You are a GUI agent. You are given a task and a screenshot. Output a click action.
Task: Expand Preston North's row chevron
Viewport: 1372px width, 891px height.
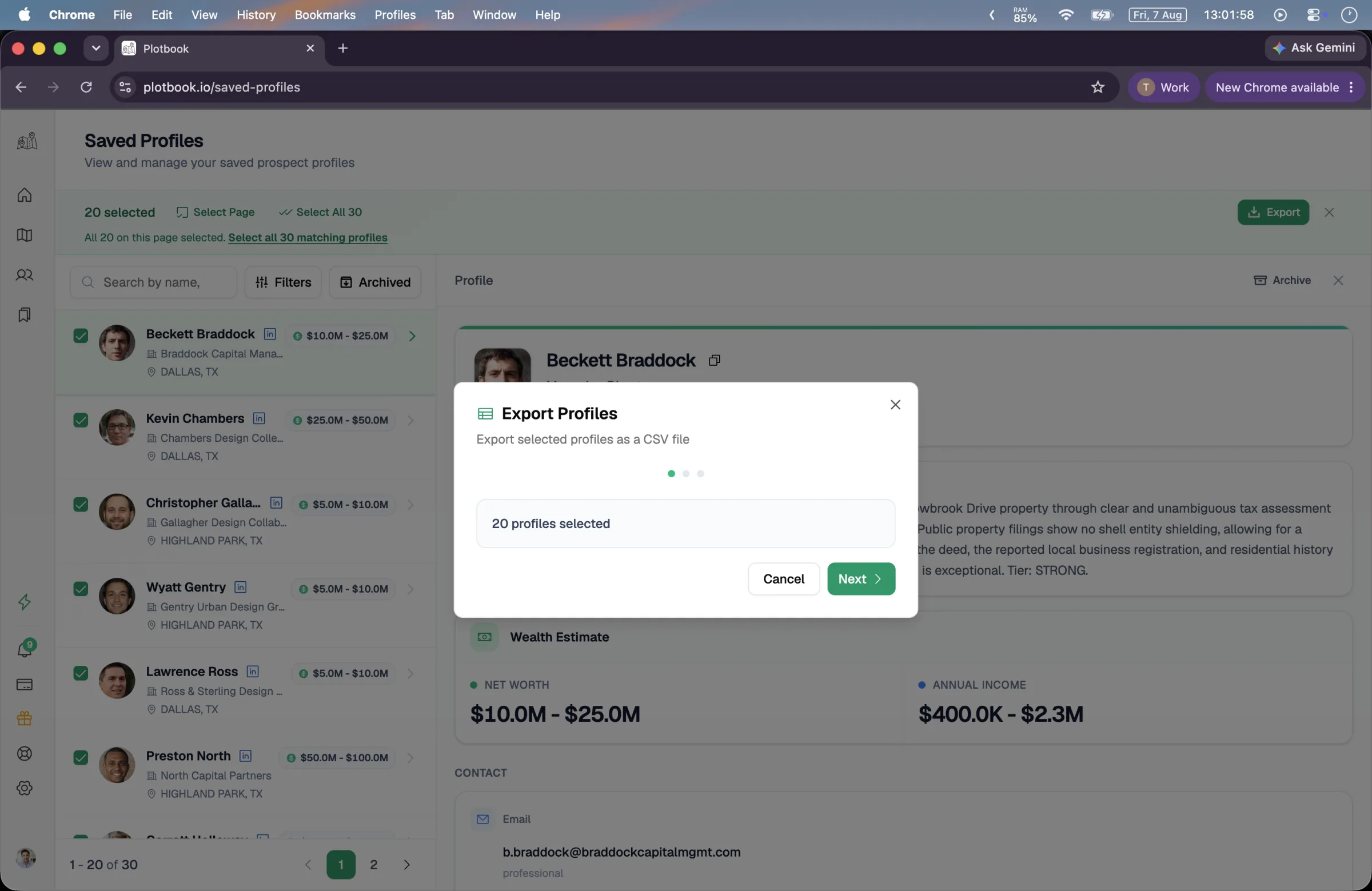pyautogui.click(x=410, y=757)
